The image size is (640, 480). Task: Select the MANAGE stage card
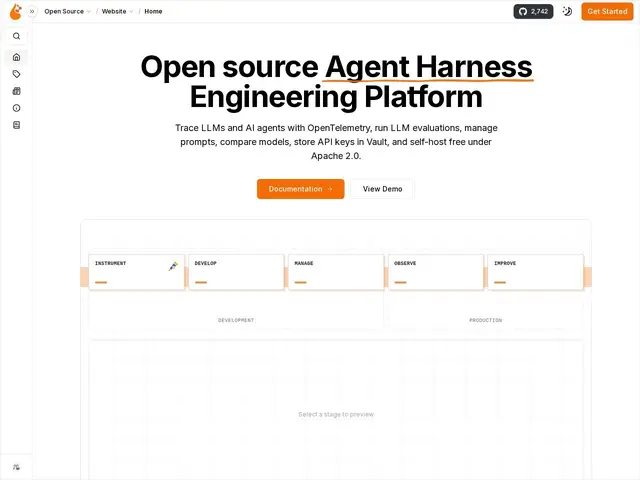click(336, 272)
